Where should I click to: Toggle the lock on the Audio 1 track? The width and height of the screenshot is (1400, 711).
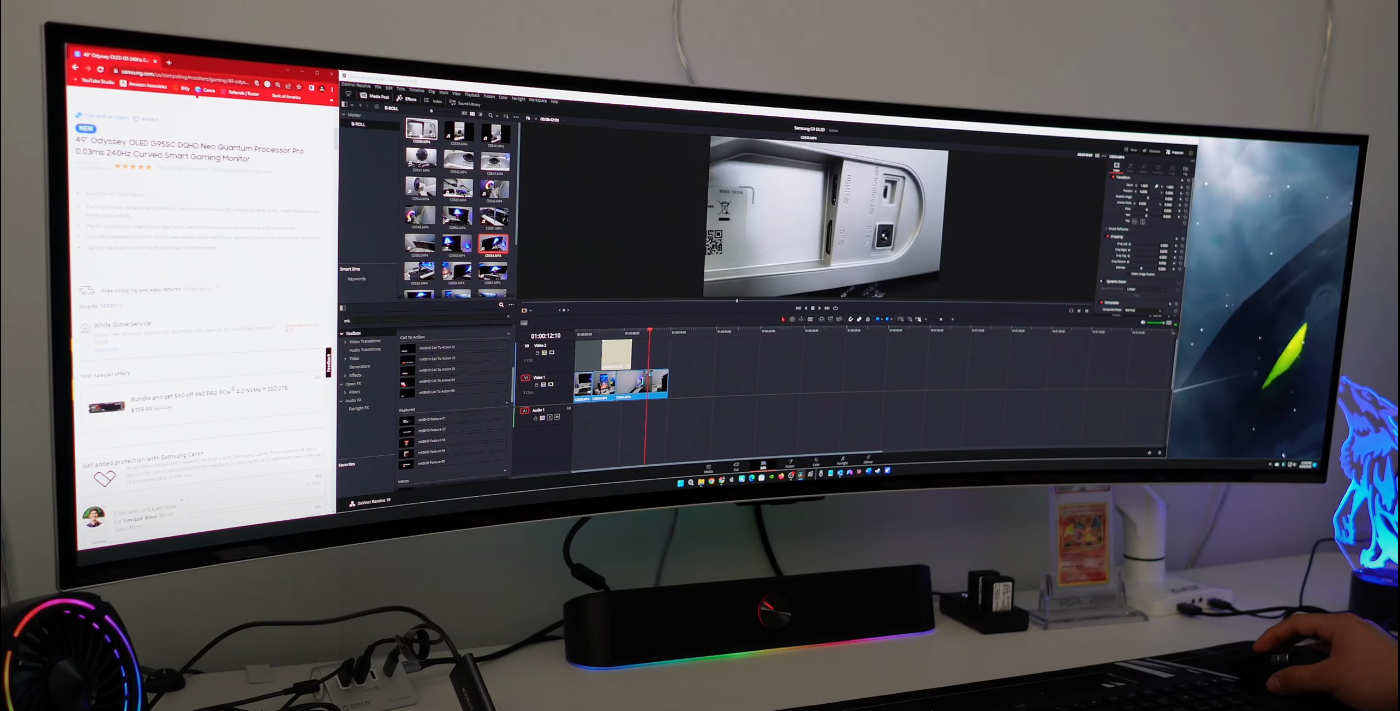point(536,418)
